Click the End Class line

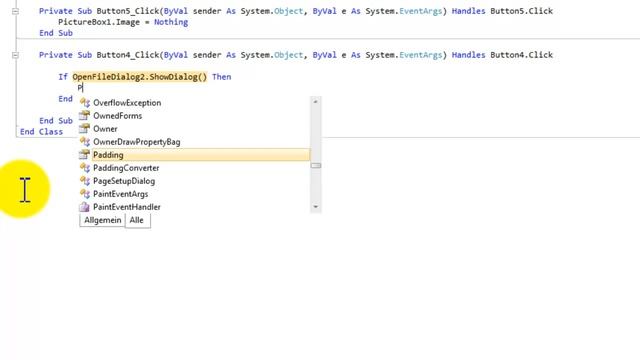click(x=41, y=132)
